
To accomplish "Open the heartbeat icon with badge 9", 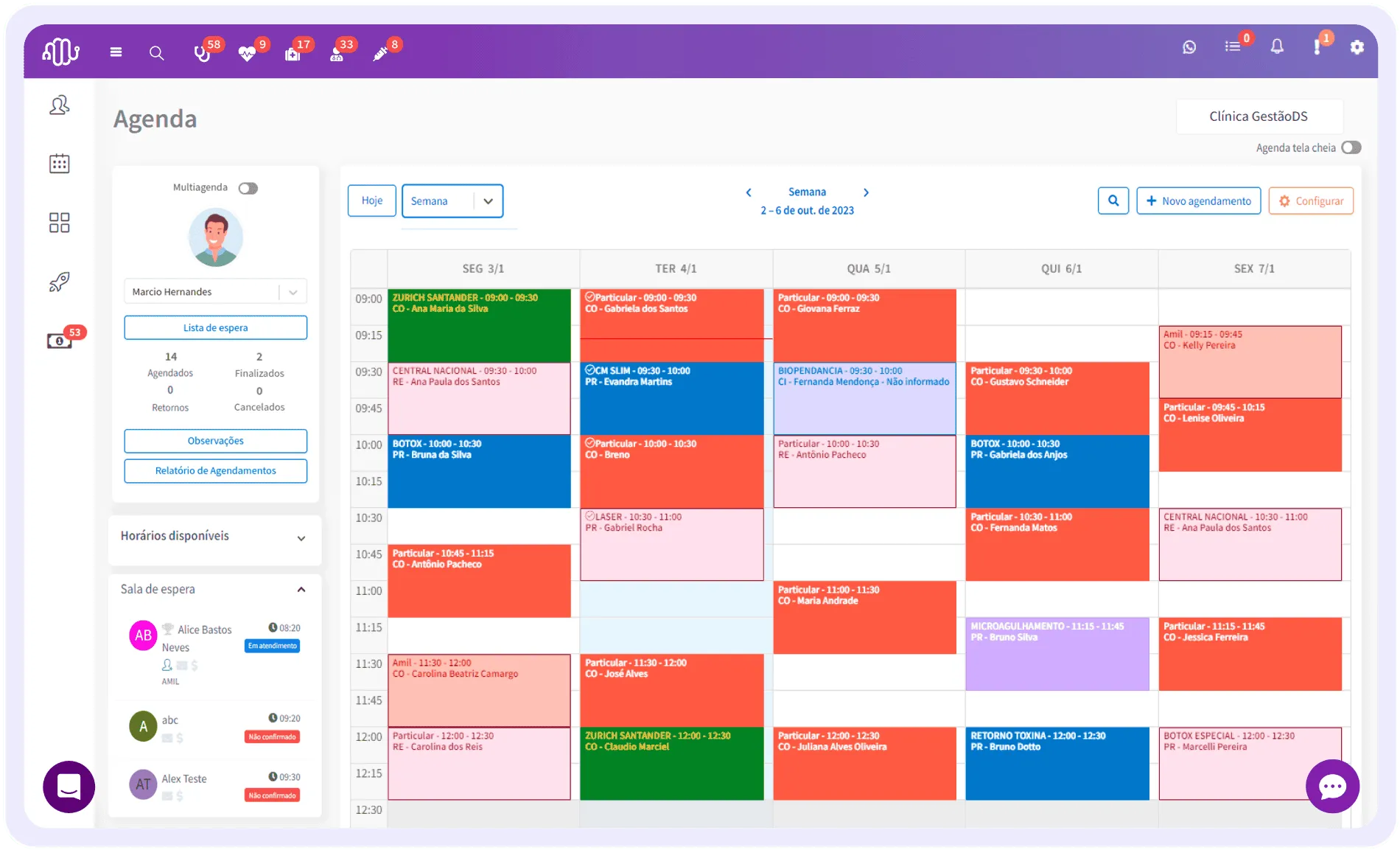I will click(x=247, y=53).
